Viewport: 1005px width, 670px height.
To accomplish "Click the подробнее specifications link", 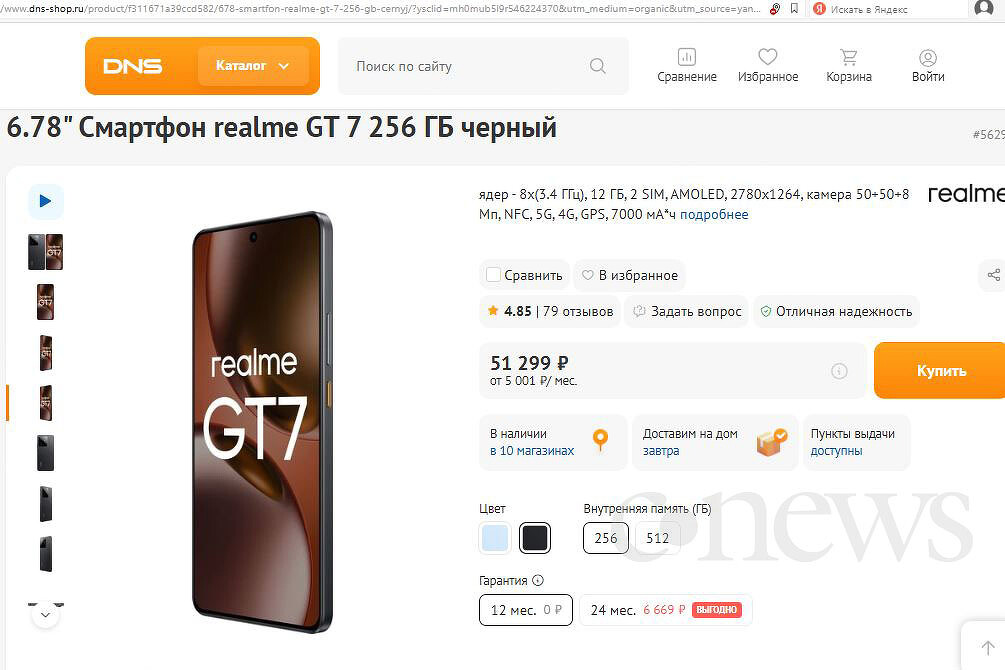I will (x=714, y=214).
